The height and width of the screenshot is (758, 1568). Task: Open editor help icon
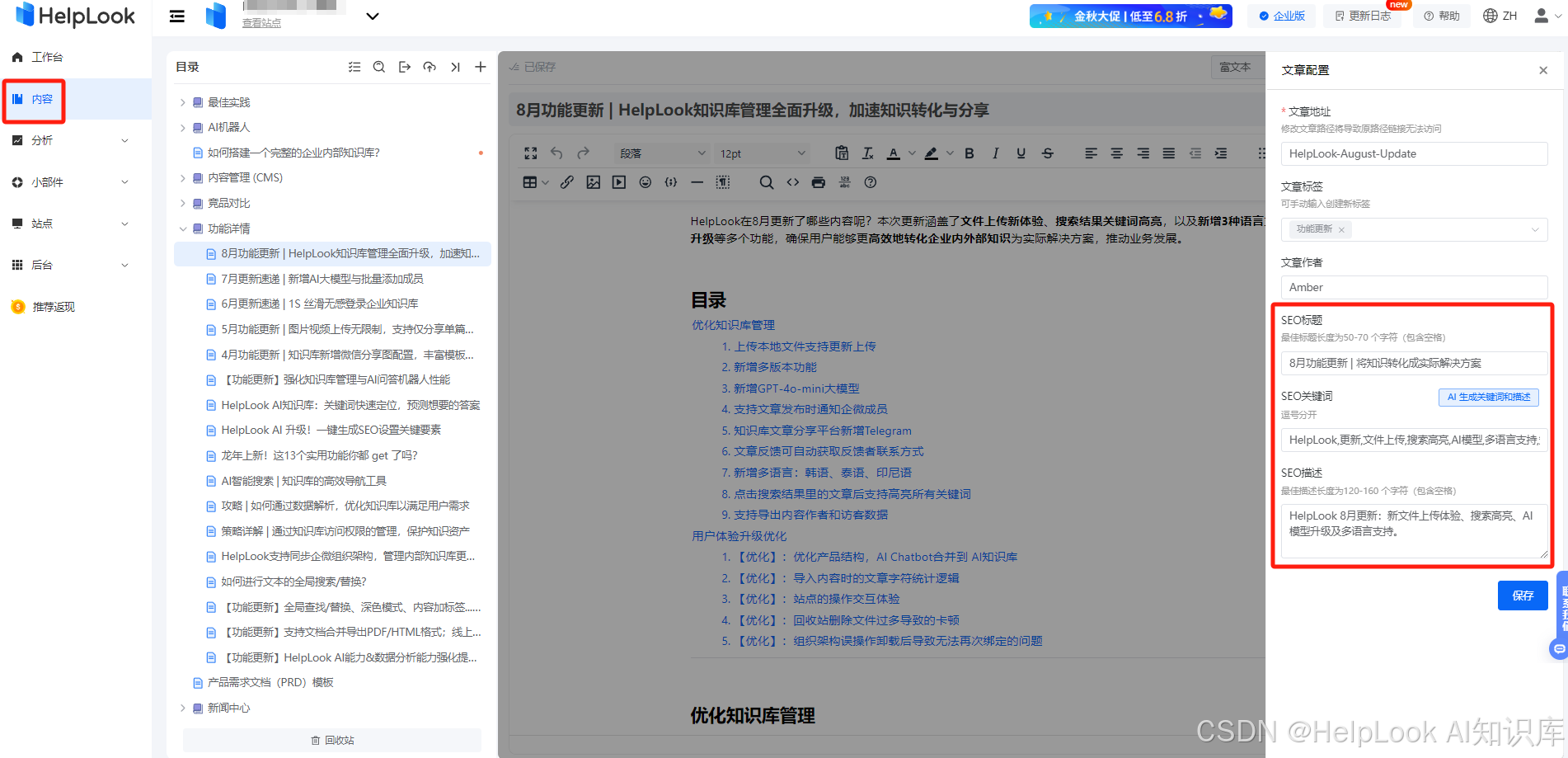[x=871, y=182]
